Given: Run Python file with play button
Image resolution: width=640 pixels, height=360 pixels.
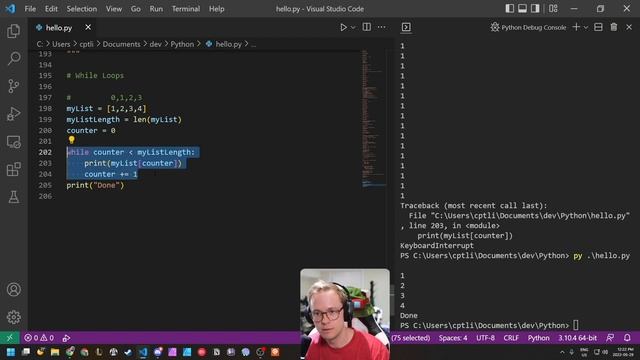Looking at the screenshot, I should click(x=343, y=27).
